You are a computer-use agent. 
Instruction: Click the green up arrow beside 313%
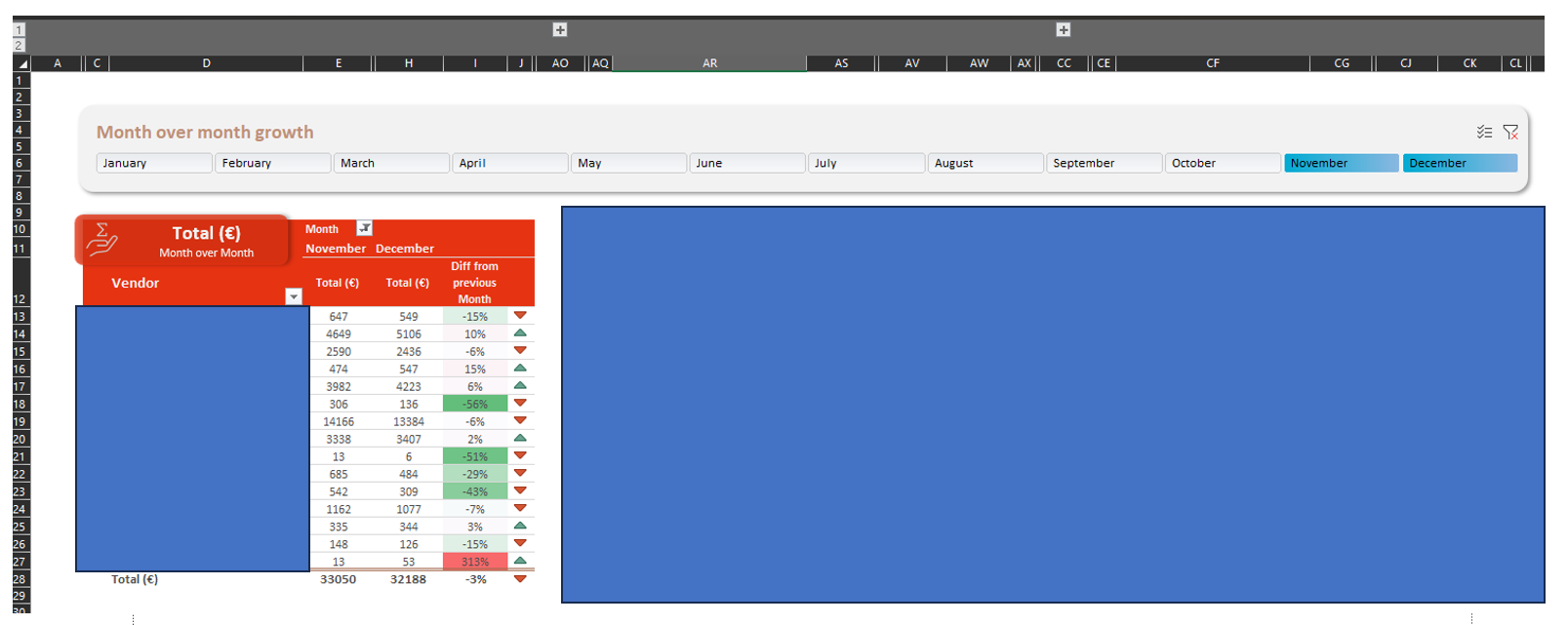pyautogui.click(x=520, y=561)
